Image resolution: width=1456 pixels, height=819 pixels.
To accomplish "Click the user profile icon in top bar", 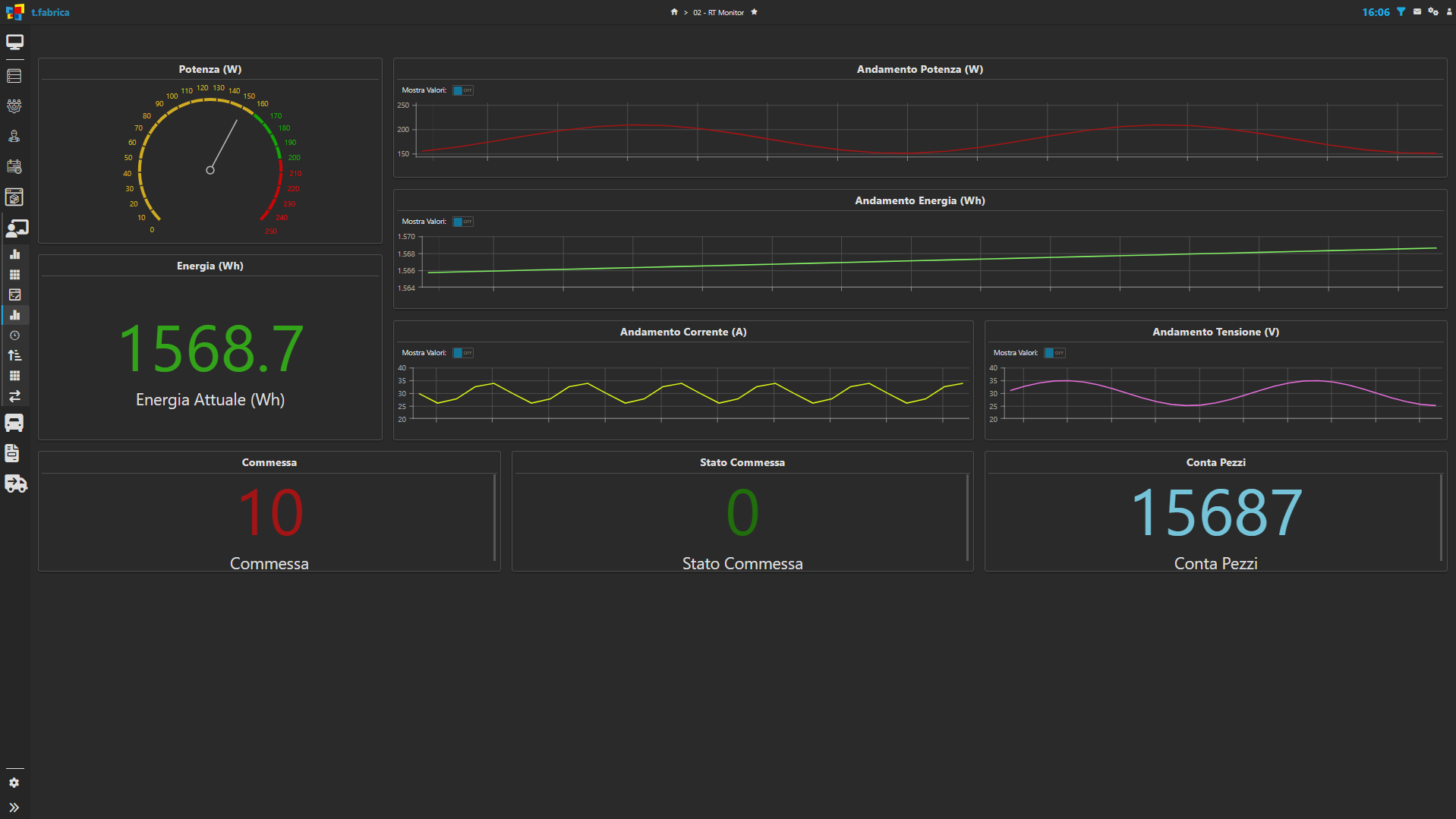I will coord(1448,12).
